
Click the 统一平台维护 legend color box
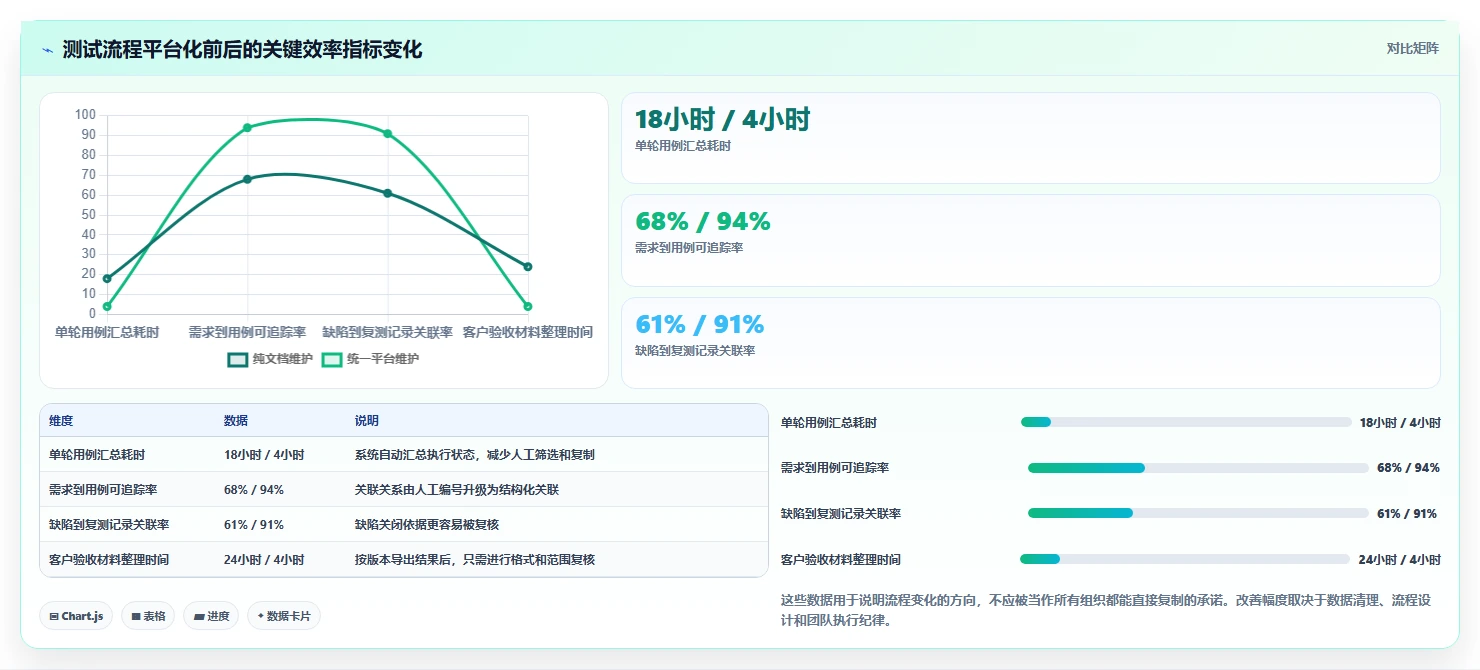tap(331, 360)
